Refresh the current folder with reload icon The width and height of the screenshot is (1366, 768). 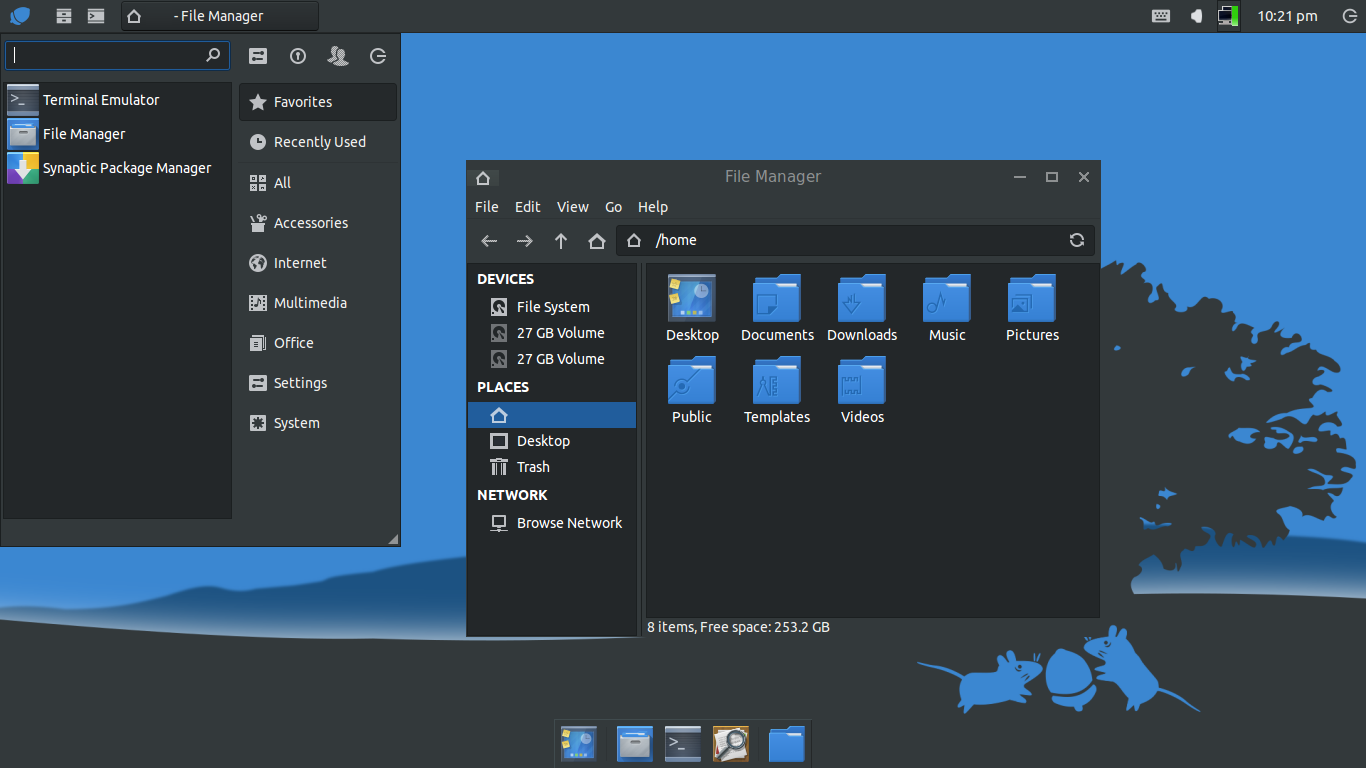(1077, 240)
